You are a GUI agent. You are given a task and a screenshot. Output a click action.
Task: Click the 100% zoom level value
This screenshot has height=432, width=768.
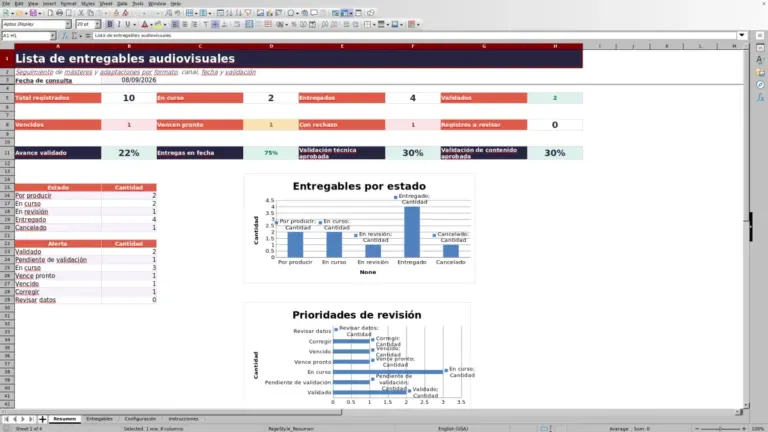tap(758, 429)
